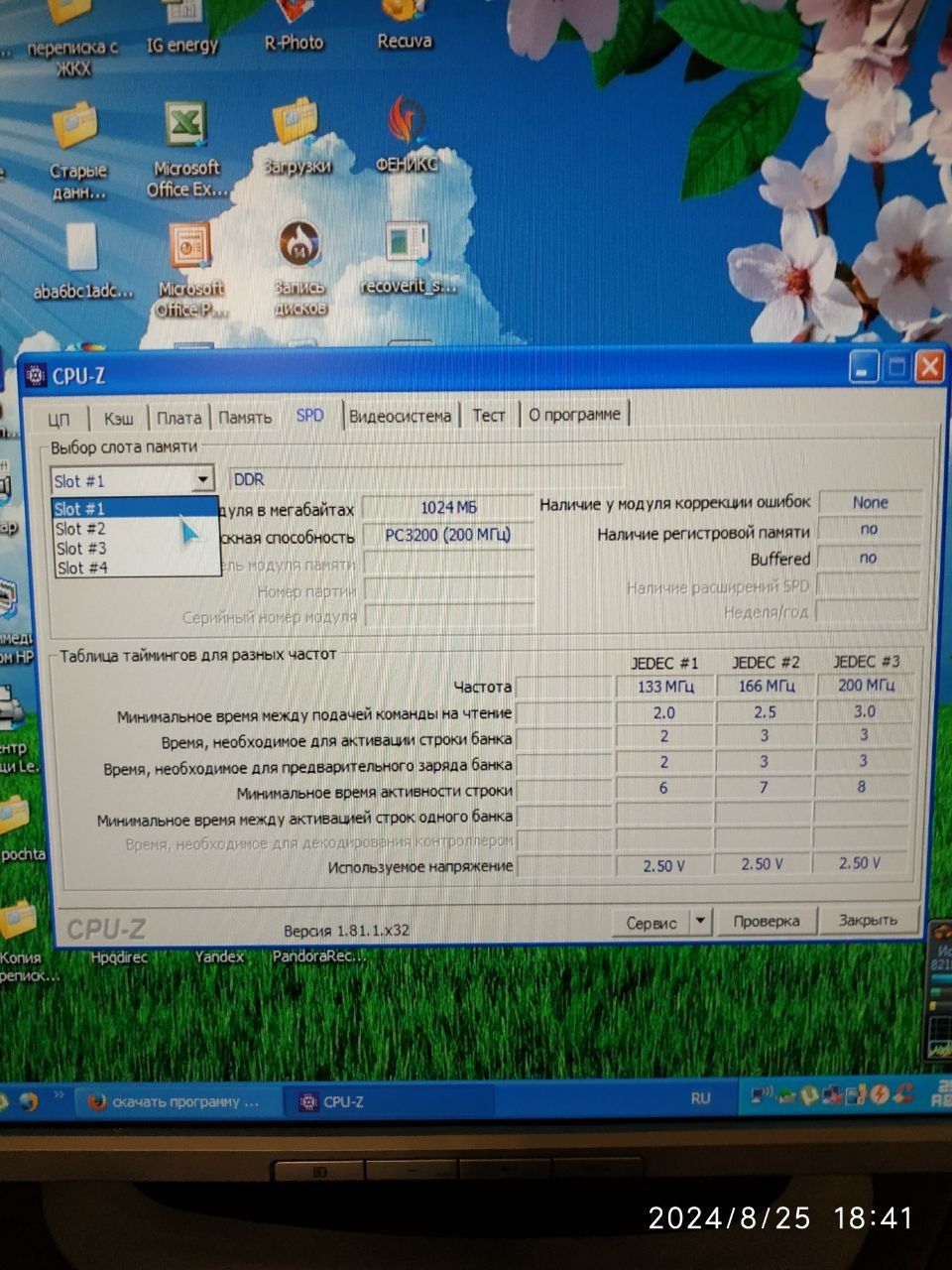Viewport: 952px width, 1270px height.
Task: Click the 2.5 CAS latency cell
Action: pyautogui.click(x=765, y=711)
